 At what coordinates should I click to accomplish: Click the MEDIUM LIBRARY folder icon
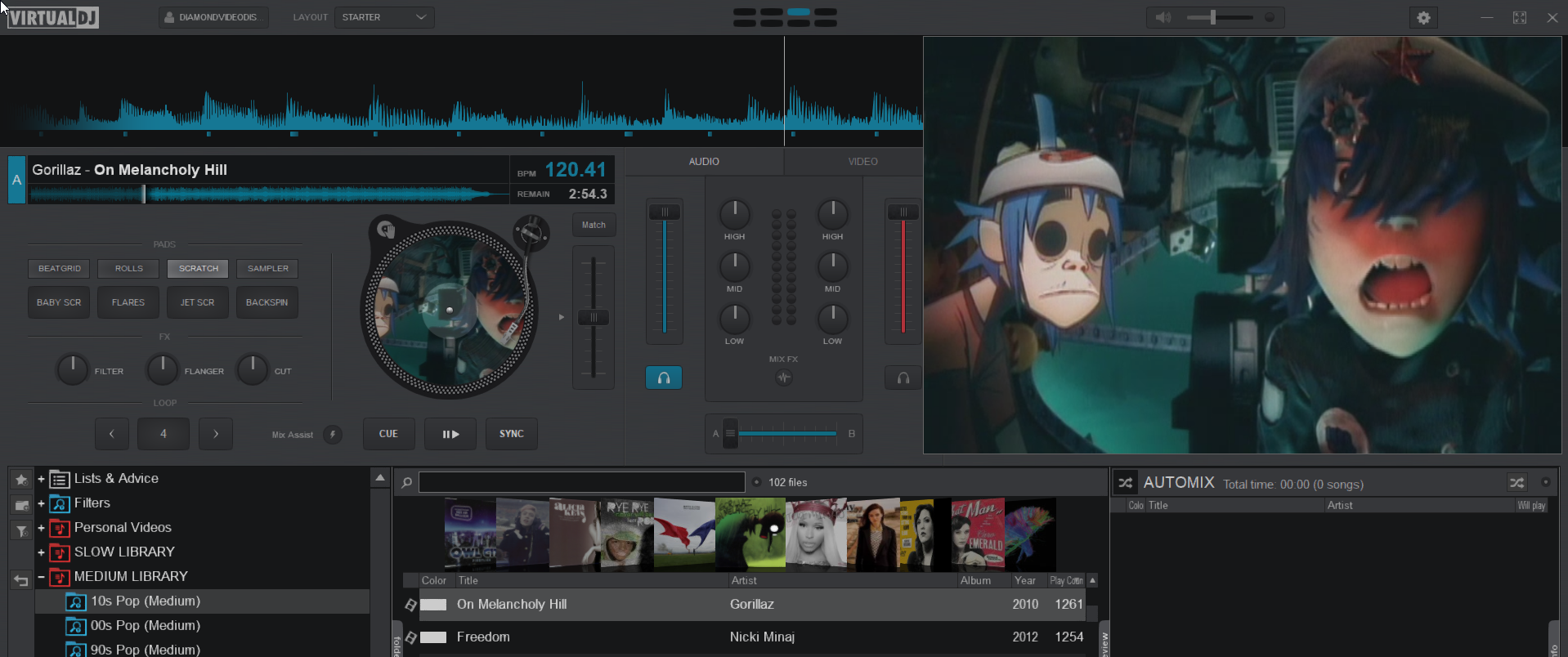coord(60,577)
